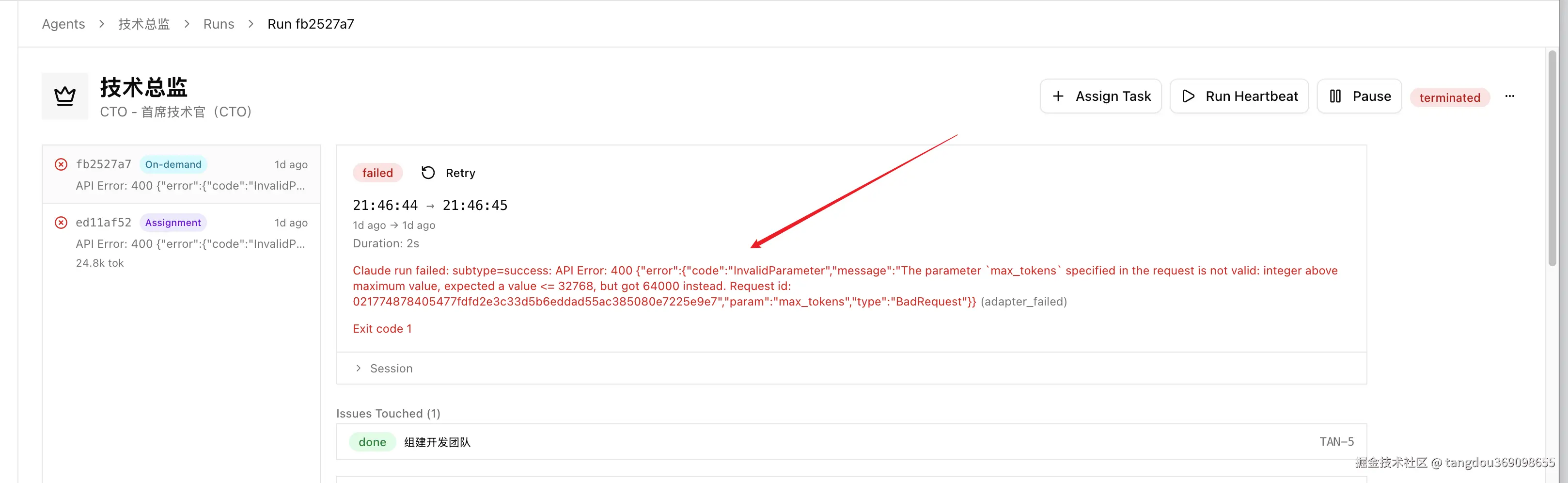The height and width of the screenshot is (483, 1568).
Task: Click the red failed icon on run ed11af52
Action: point(61,223)
